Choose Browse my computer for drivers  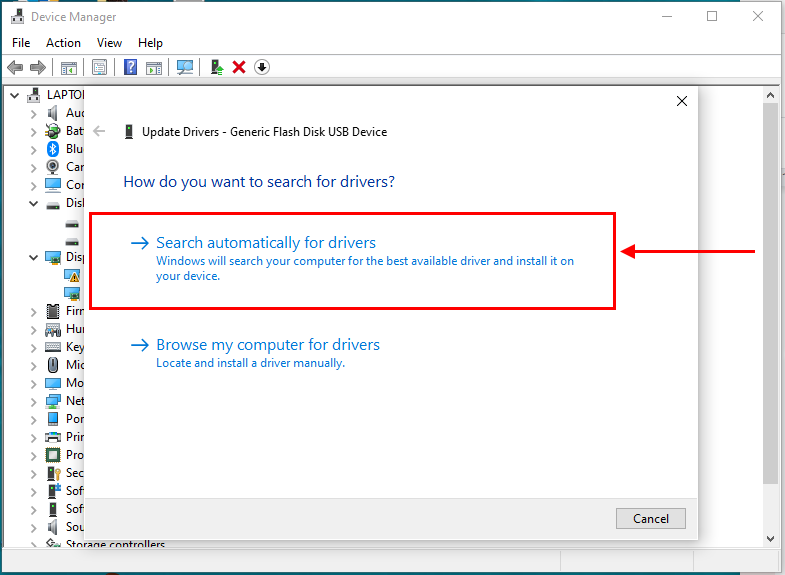point(255,353)
